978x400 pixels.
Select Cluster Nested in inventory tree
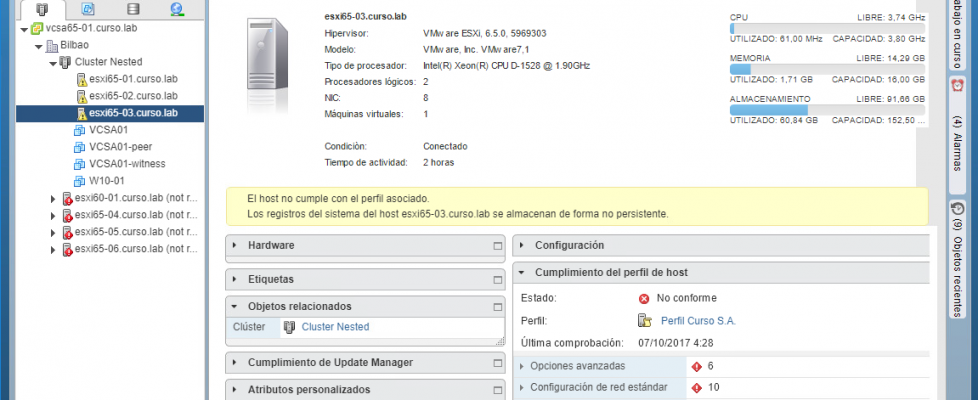(x=109, y=62)
